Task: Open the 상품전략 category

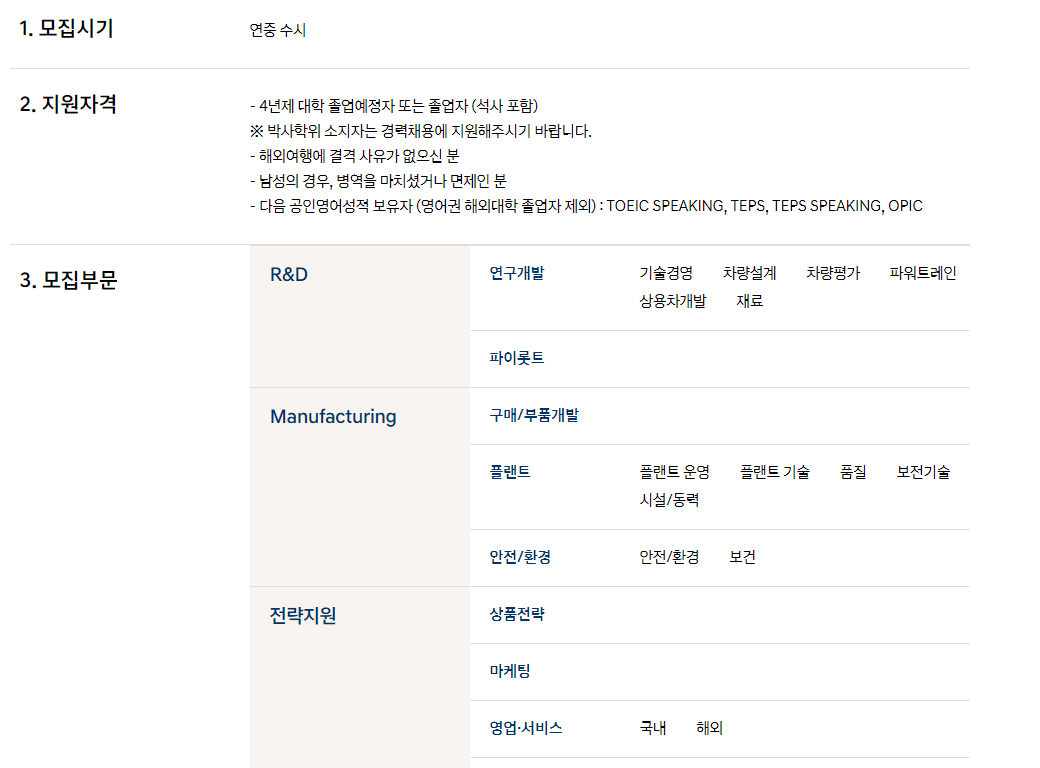Action: point(516,614)
